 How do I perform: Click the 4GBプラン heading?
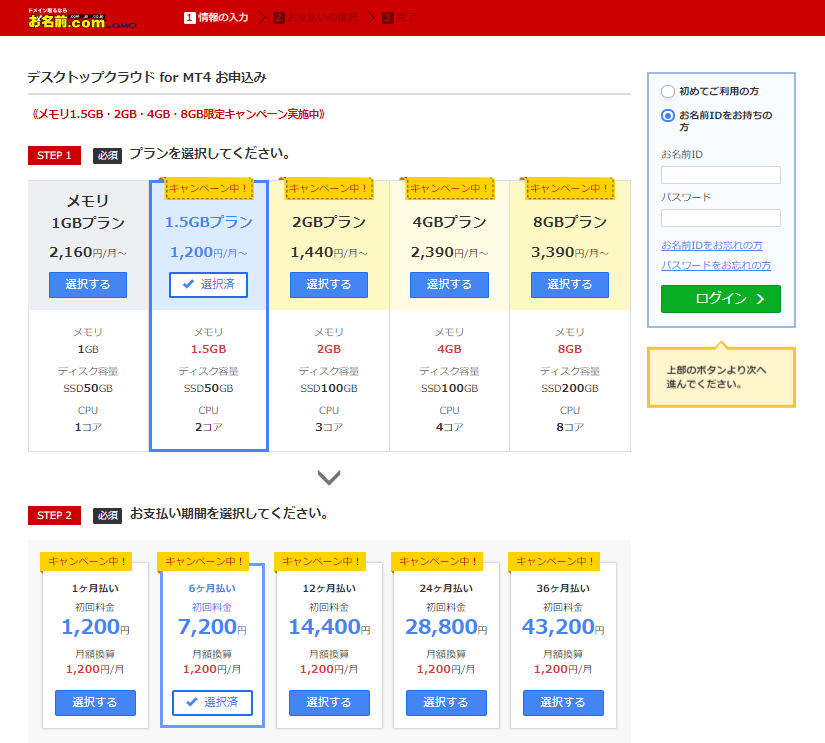click(449, 222)
